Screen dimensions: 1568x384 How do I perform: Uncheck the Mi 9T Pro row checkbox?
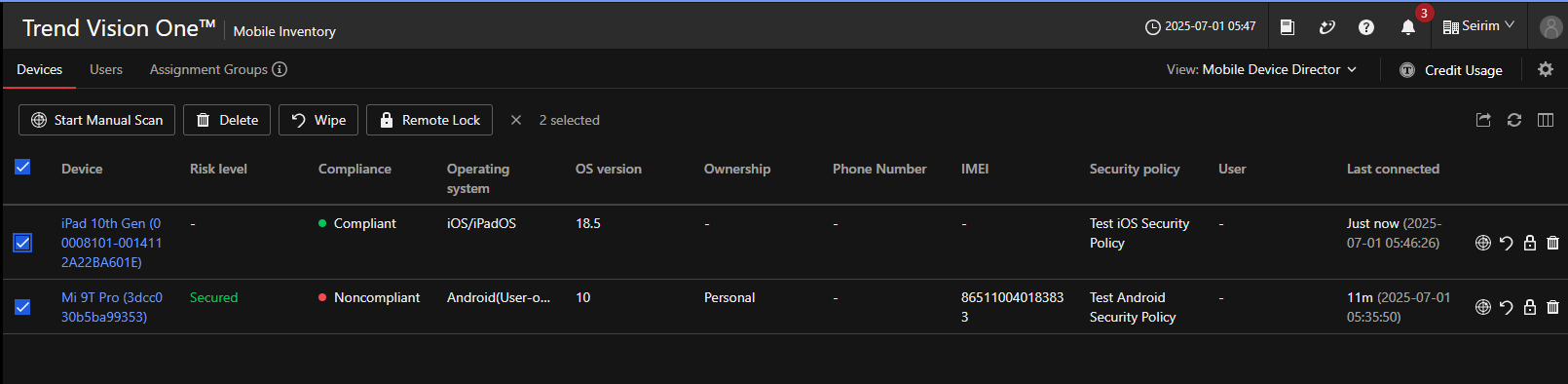pyautogui.click(x=22, y=307)
